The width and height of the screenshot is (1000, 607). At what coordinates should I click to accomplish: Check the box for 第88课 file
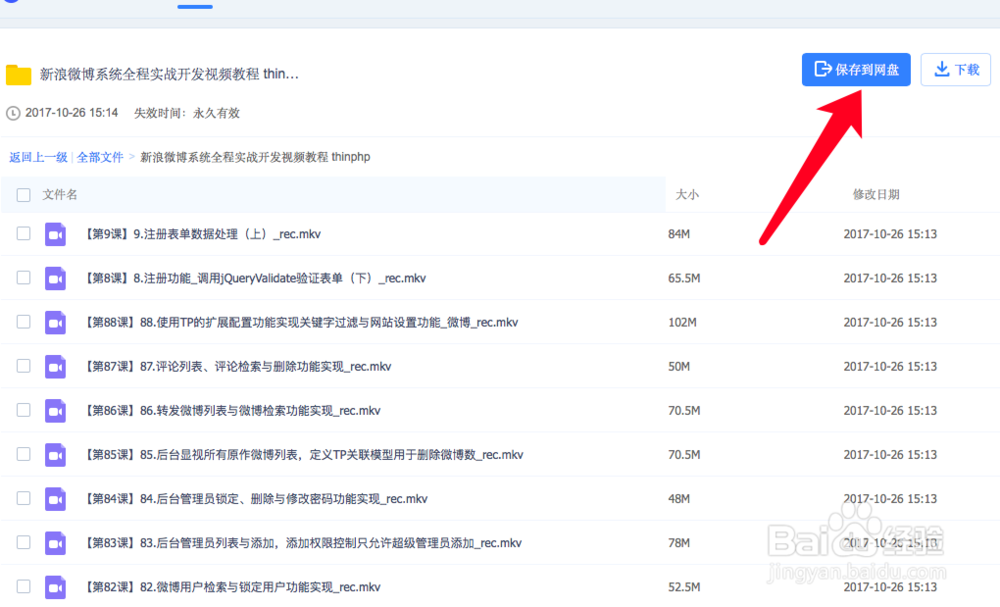point(24,321)
